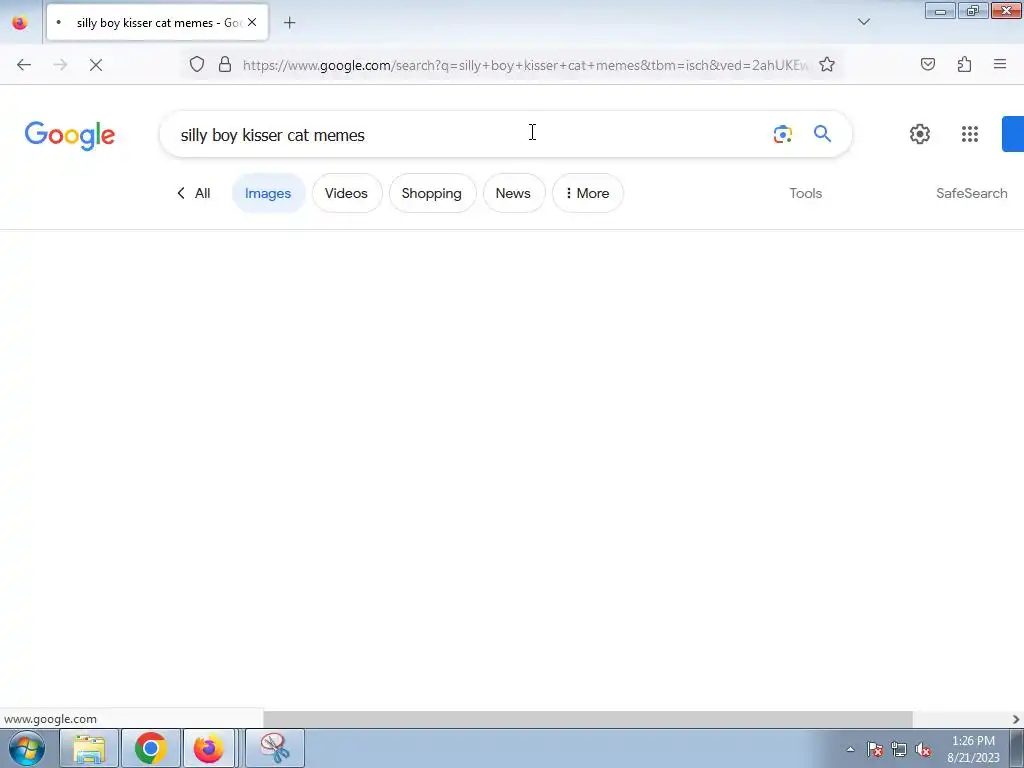Open Firefox extensions menu
Image resolution: width=1024 pixels, height=768 pixels.
[x=964, y=64]
